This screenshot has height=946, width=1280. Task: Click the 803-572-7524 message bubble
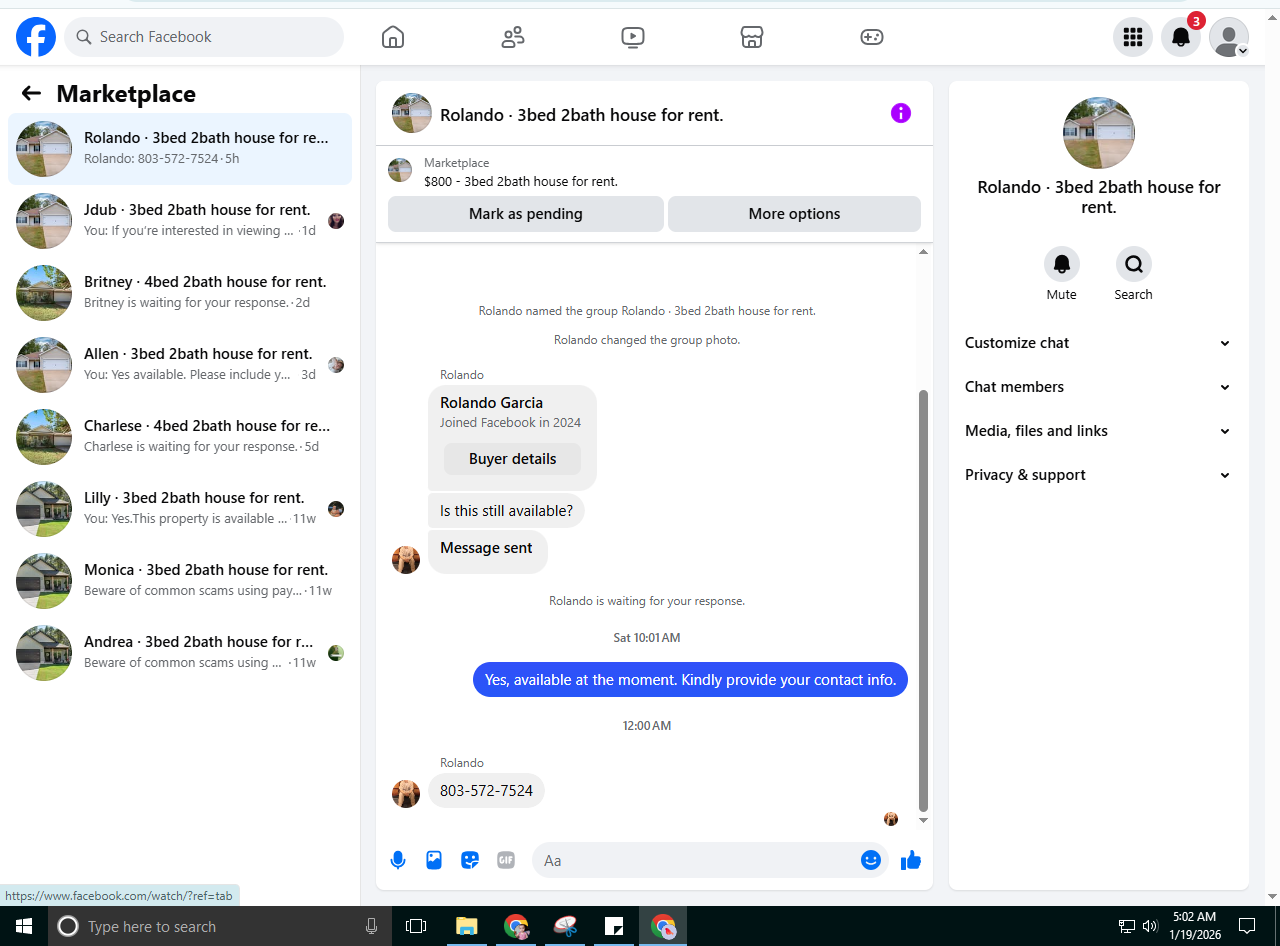tap(486, 791)
